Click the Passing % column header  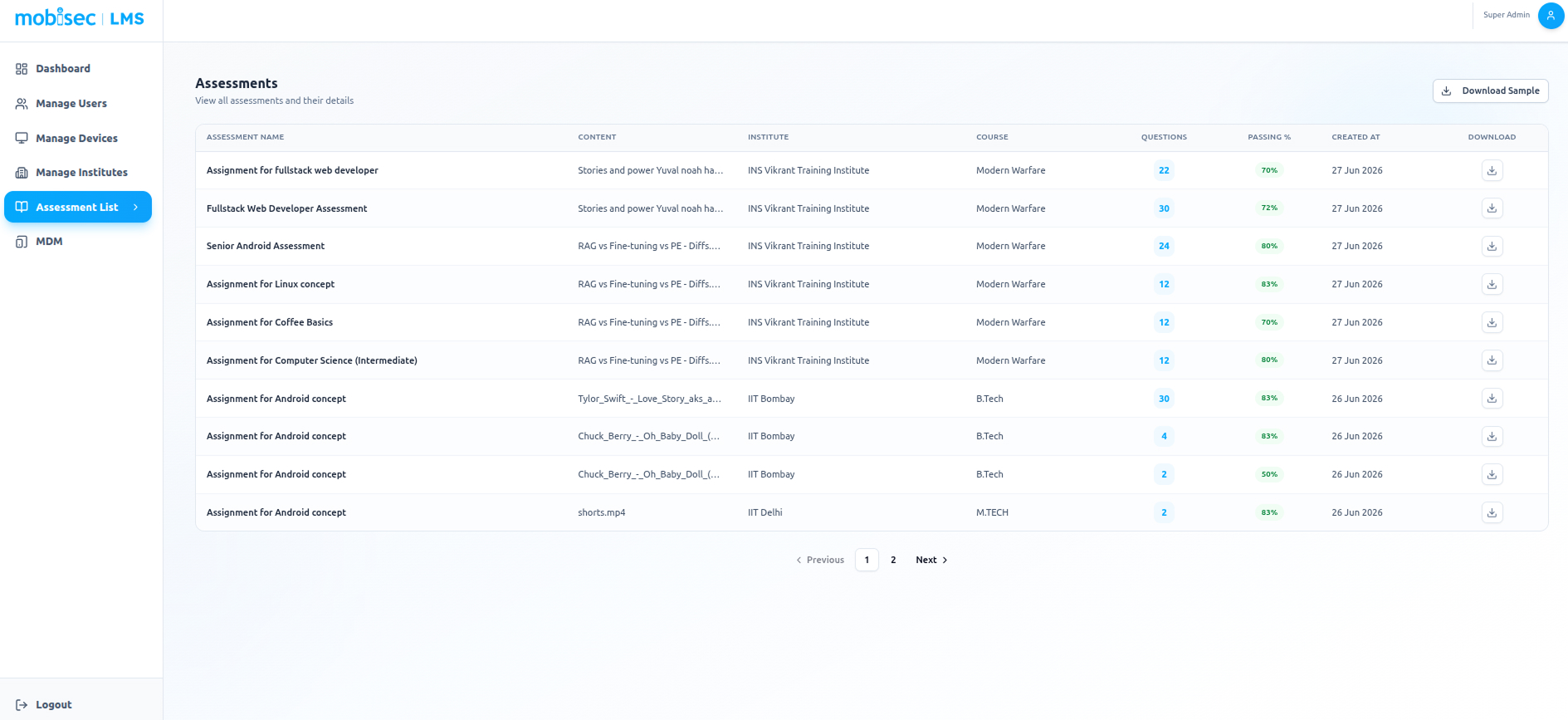click(x=1269, y=137)
